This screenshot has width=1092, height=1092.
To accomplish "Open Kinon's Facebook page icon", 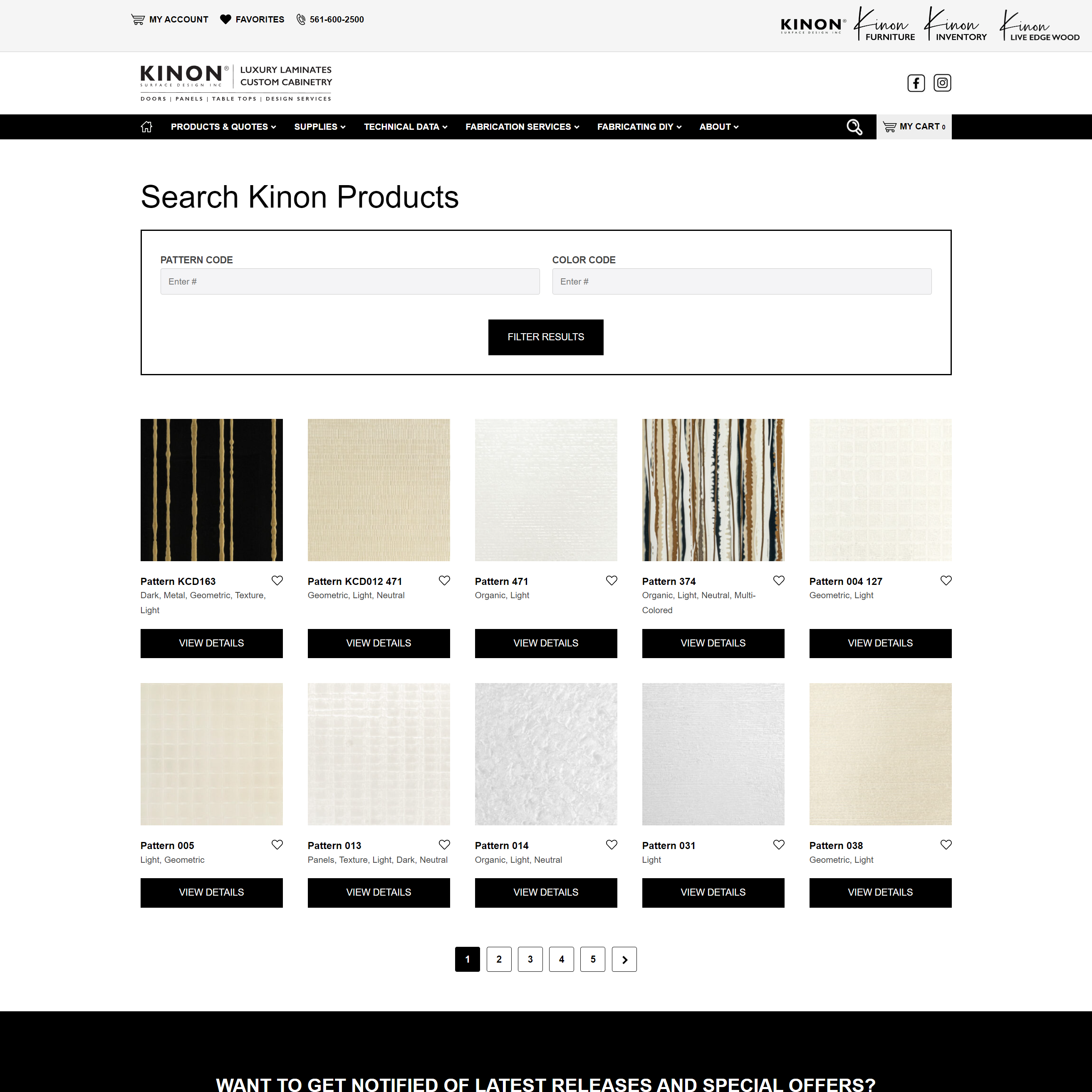I will coord(916,83).
